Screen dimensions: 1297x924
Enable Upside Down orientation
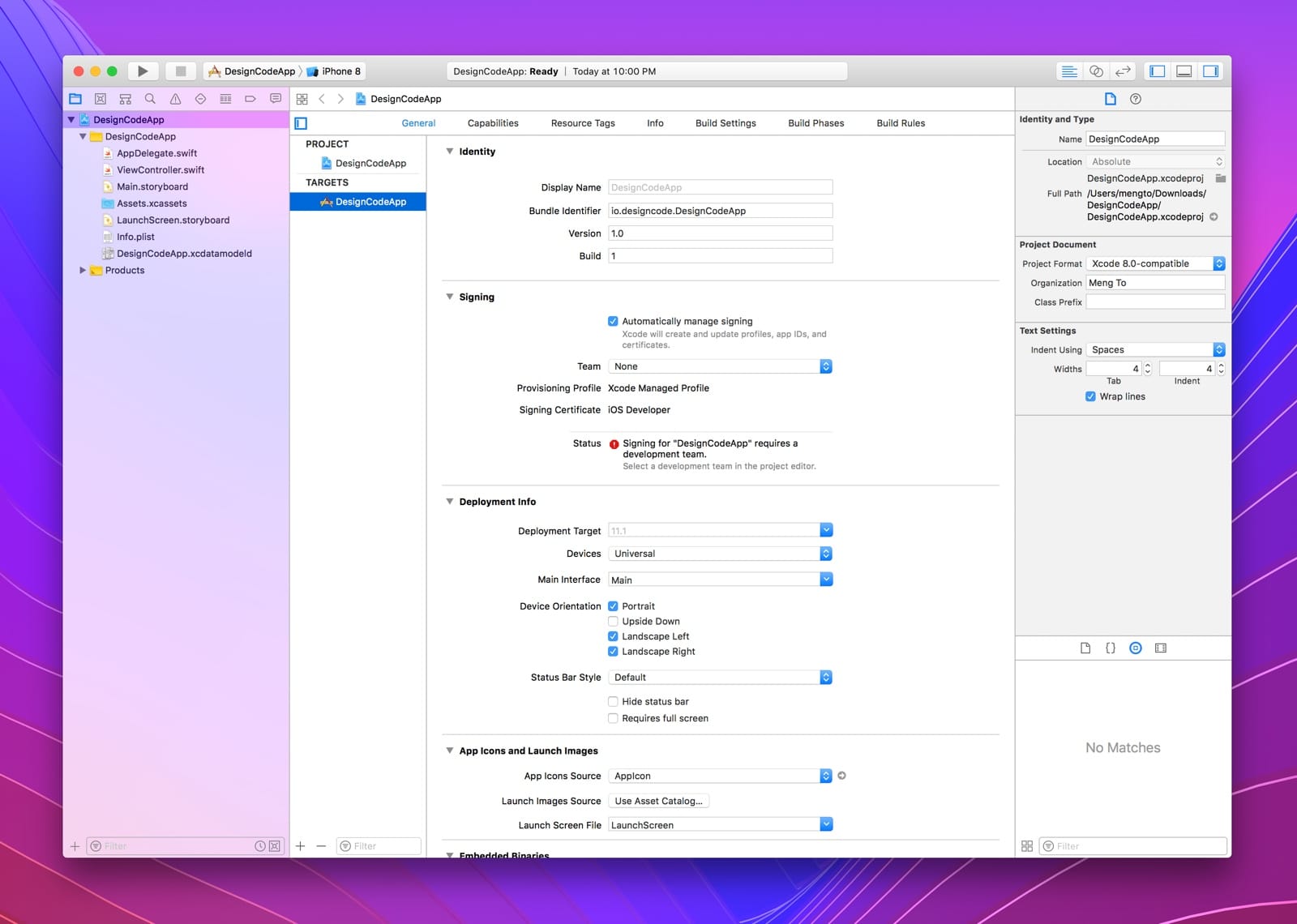613,622
